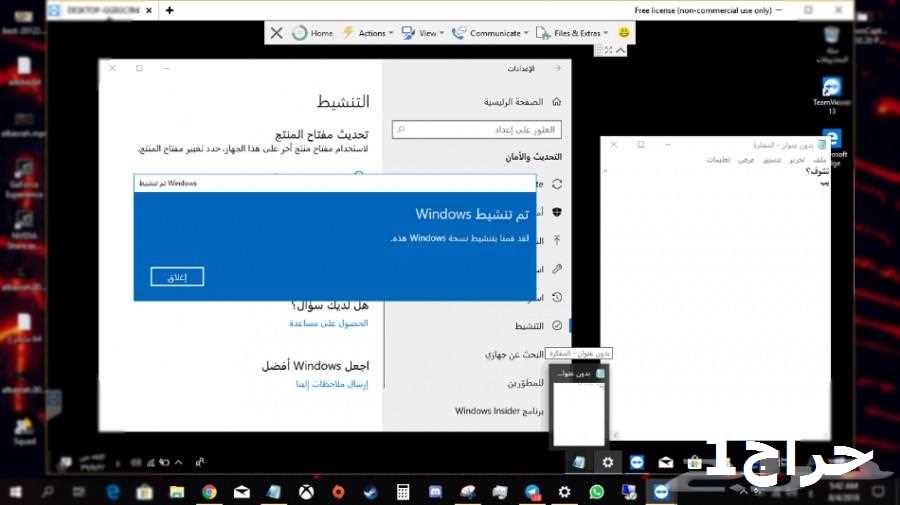Open Settings gear on local taskbar

pos(565,492)
